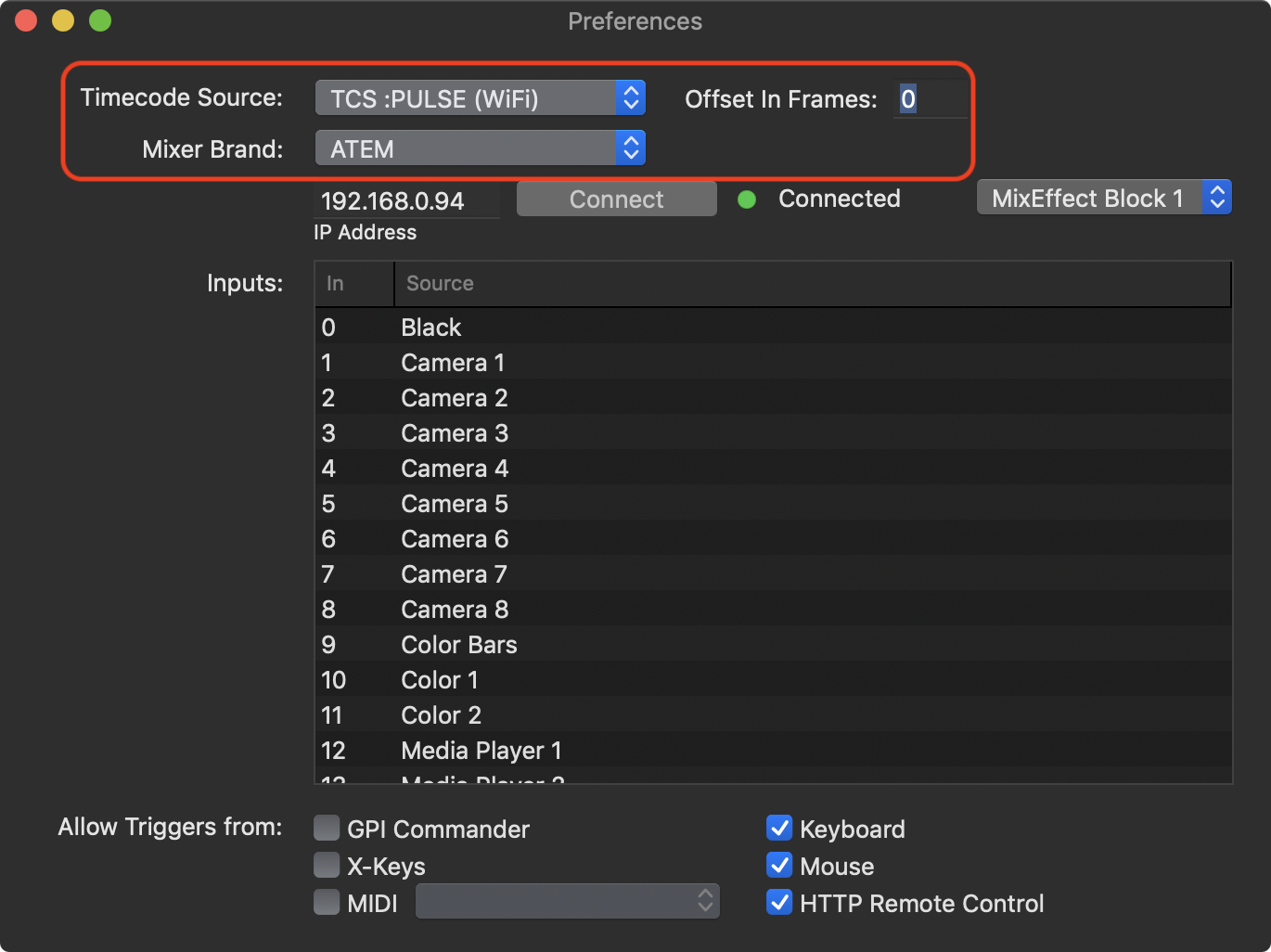Click the Offset In Frames field

(x=931, y=99)
